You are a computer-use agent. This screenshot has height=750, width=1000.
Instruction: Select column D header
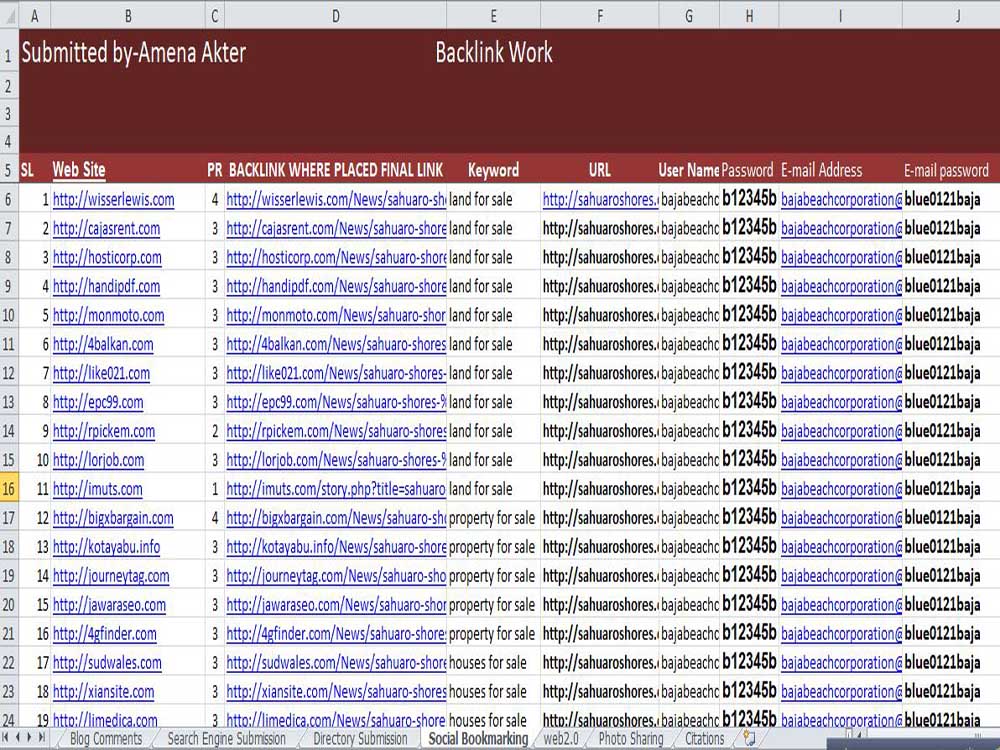[x=335, y=16]
